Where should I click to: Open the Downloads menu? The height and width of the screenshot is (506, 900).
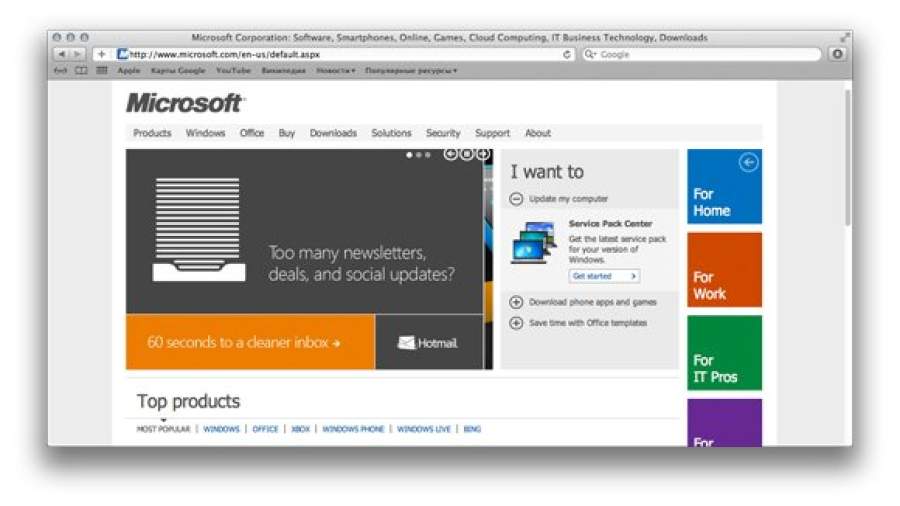tap(333, 133)
